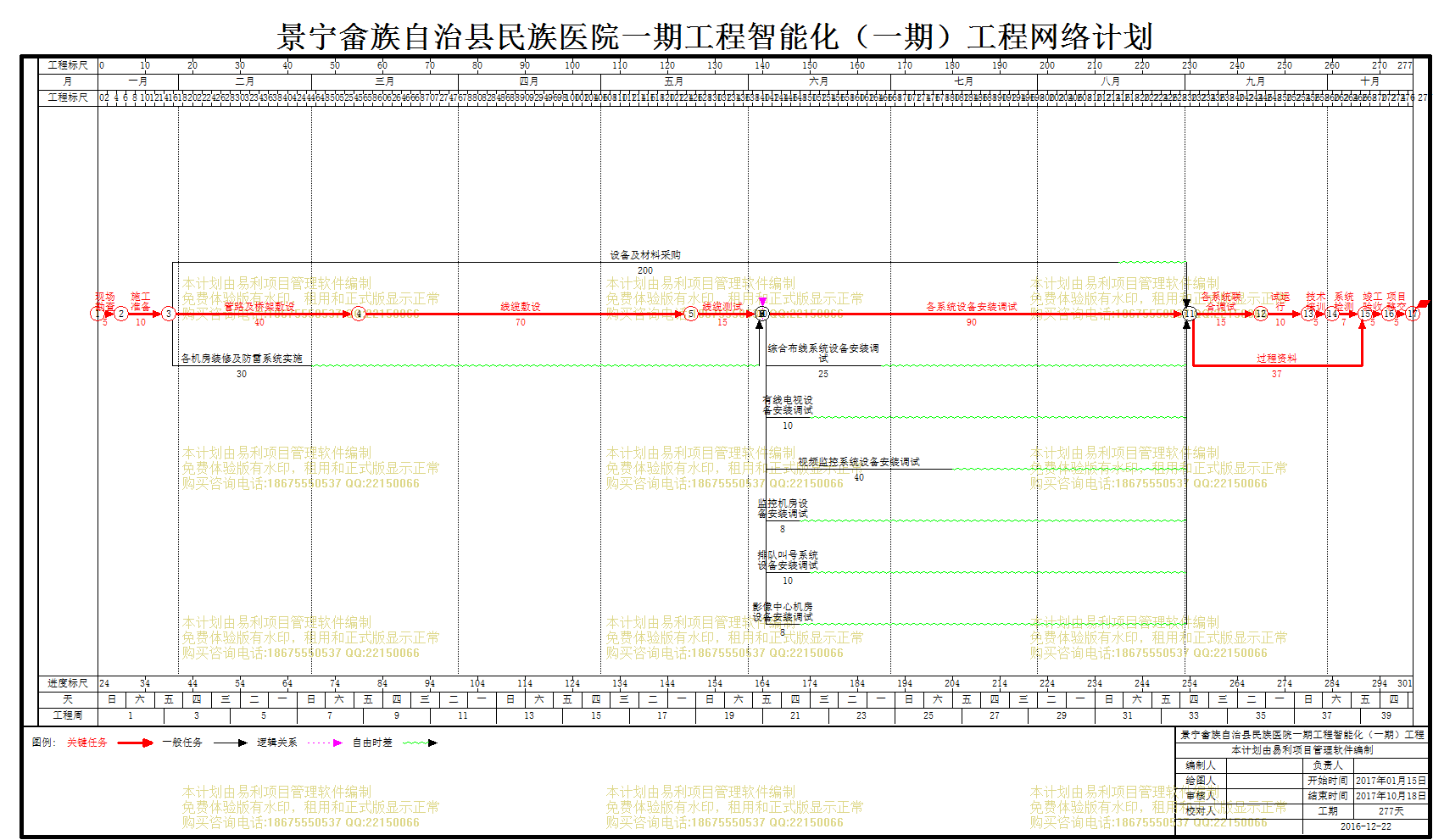Click the 工程周 row label
The width and height of the screenshot is (1433, 840).
click(x=68, y=715)
